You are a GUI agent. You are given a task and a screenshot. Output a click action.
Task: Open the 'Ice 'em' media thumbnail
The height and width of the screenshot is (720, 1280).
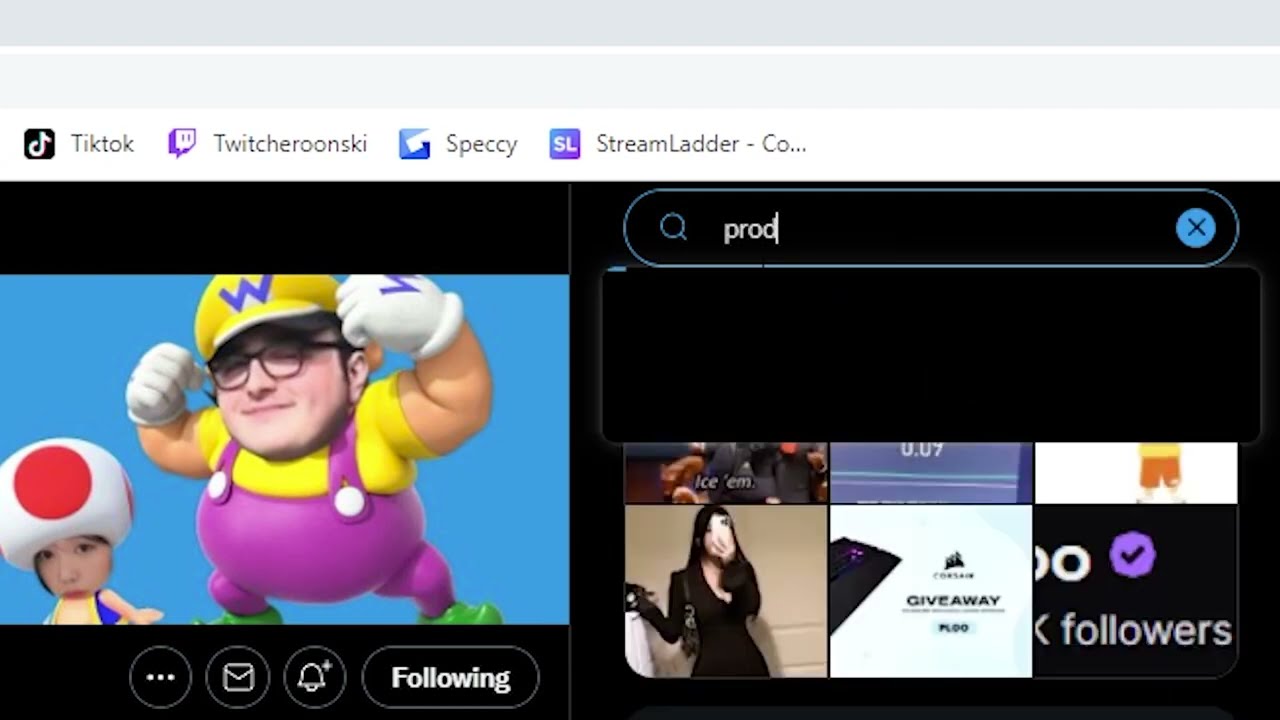coord(726,473)
